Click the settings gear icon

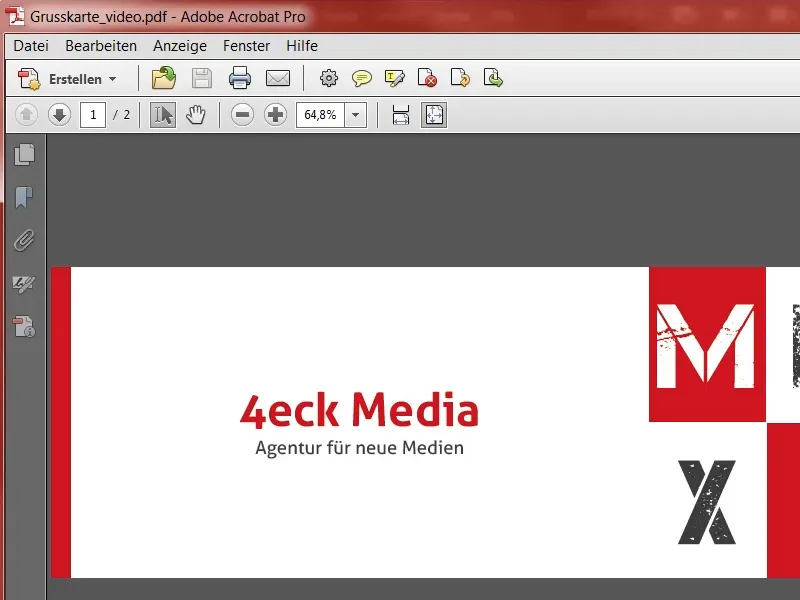[x=329, y=78]
